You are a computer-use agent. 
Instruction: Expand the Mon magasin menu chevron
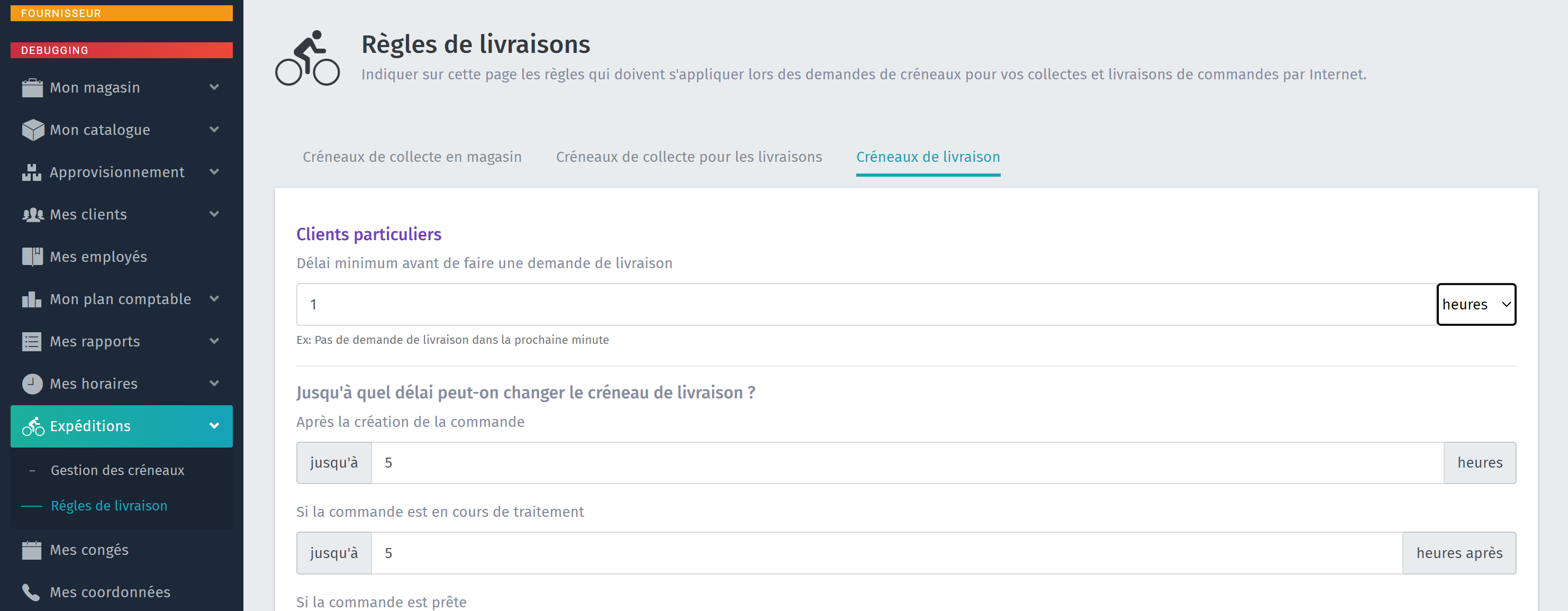tap(214, 88)
